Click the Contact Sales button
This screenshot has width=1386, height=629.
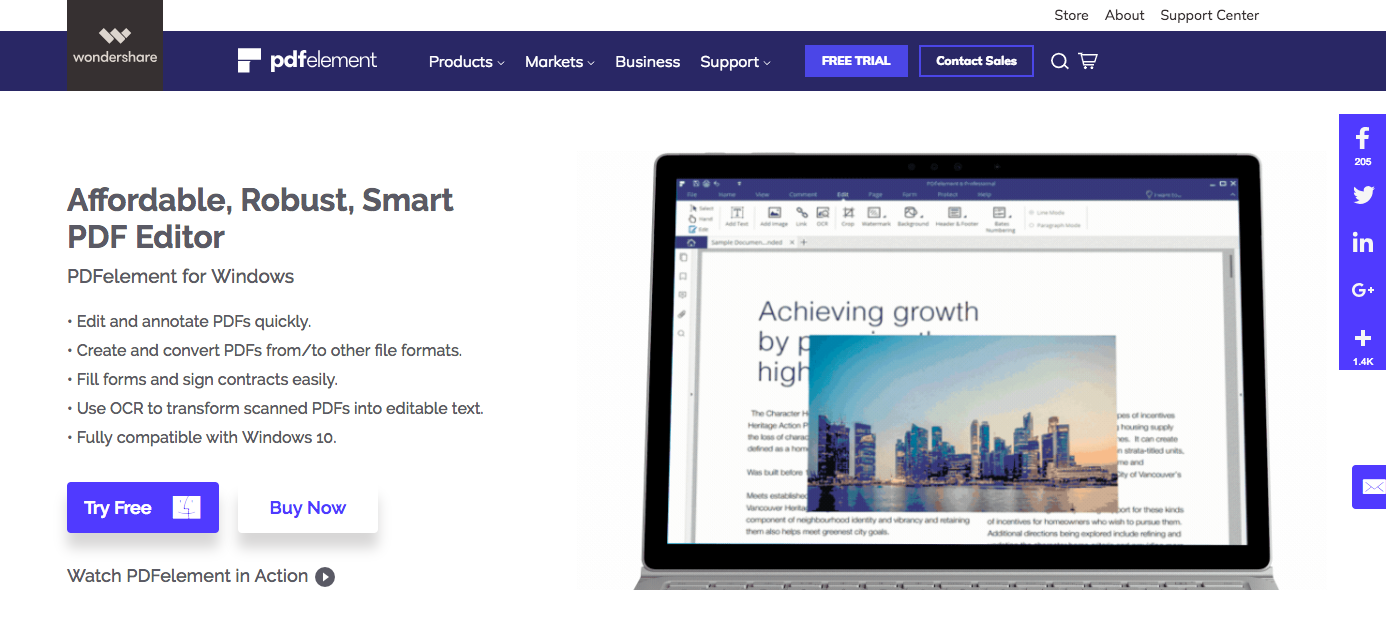[x=976, y=61]
